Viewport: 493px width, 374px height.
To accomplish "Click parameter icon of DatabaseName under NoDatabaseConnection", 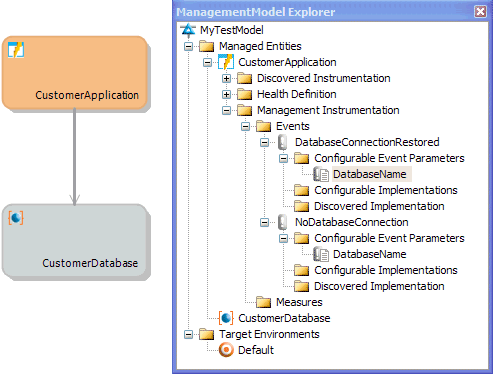I will pos(321,254).
